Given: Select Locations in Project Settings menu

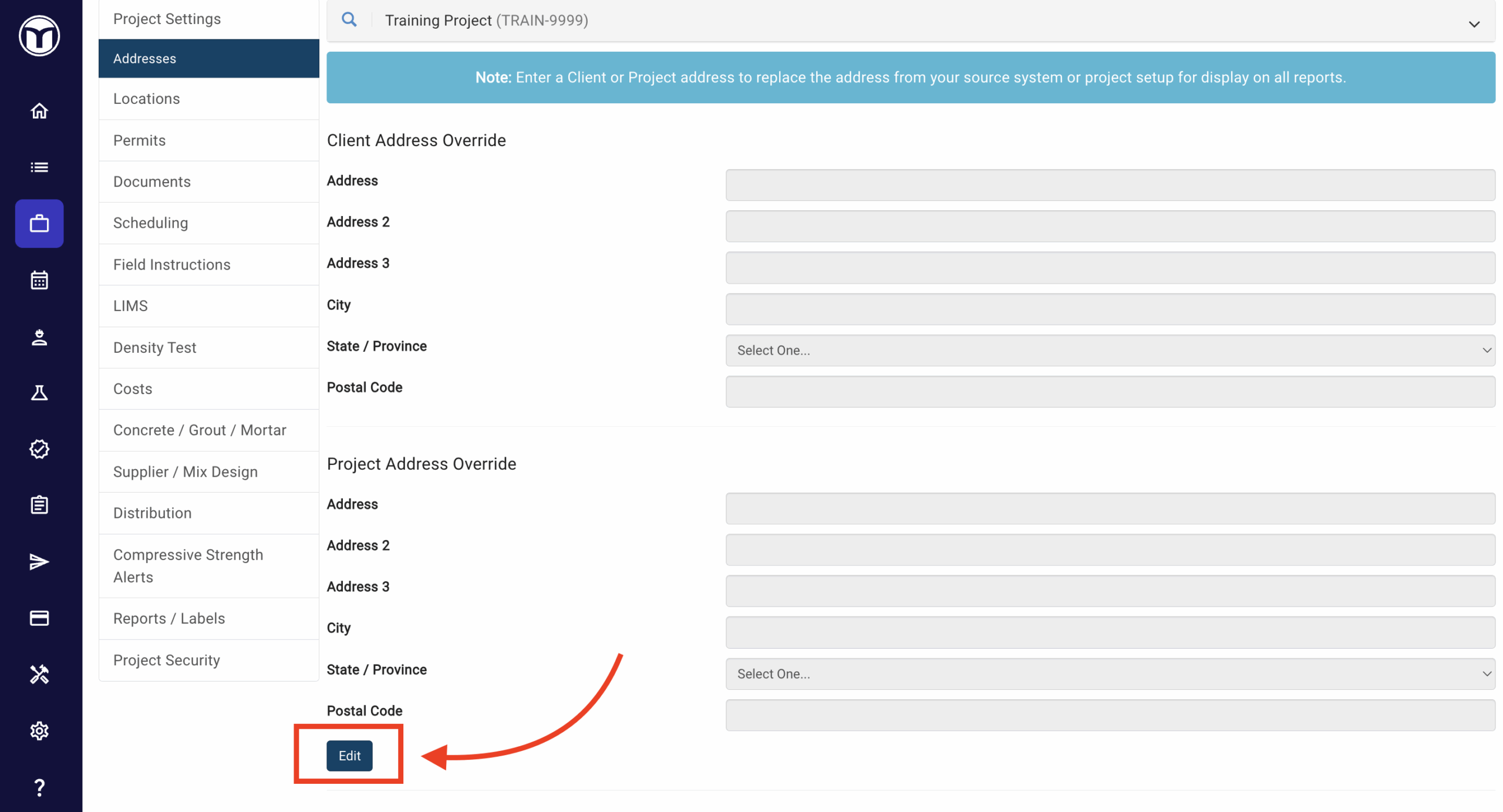Looking at the screenshot, I should 147,99.
